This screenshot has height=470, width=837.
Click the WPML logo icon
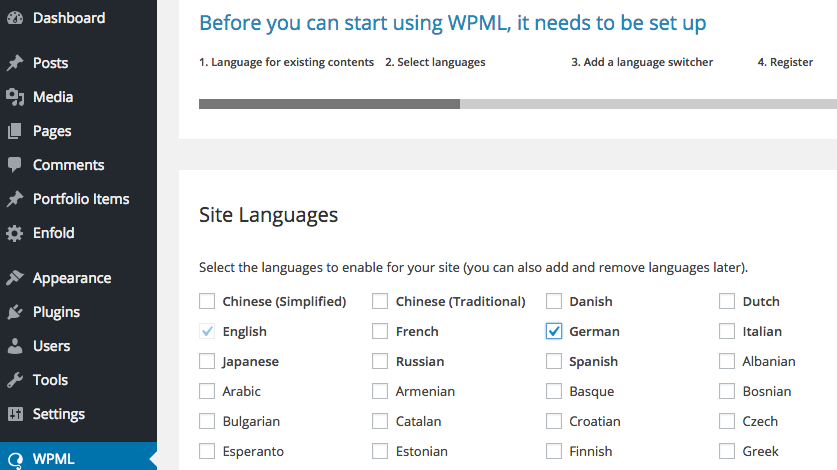tap(15, 460)
